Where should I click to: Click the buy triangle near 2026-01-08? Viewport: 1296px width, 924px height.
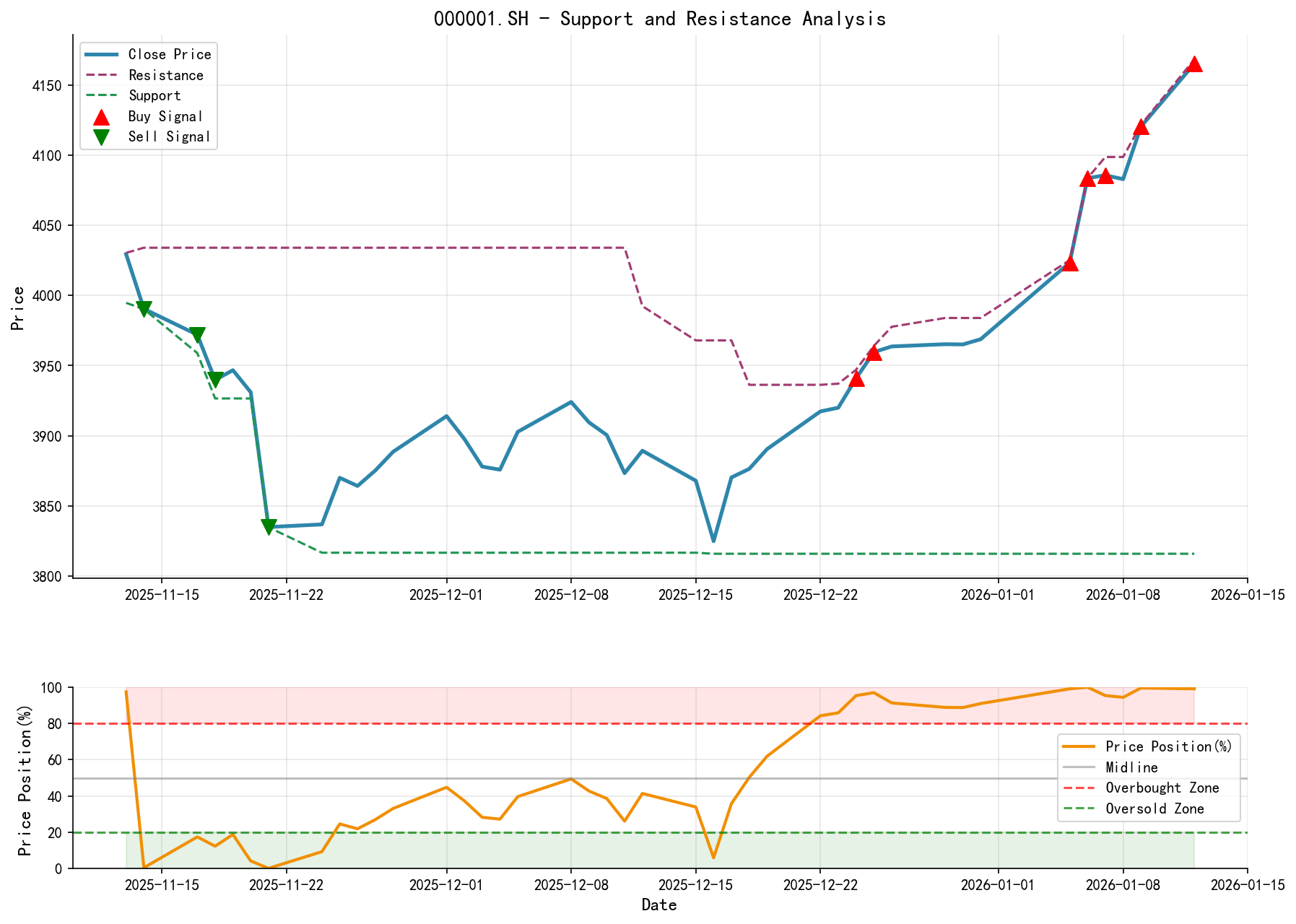point(1143,128)
